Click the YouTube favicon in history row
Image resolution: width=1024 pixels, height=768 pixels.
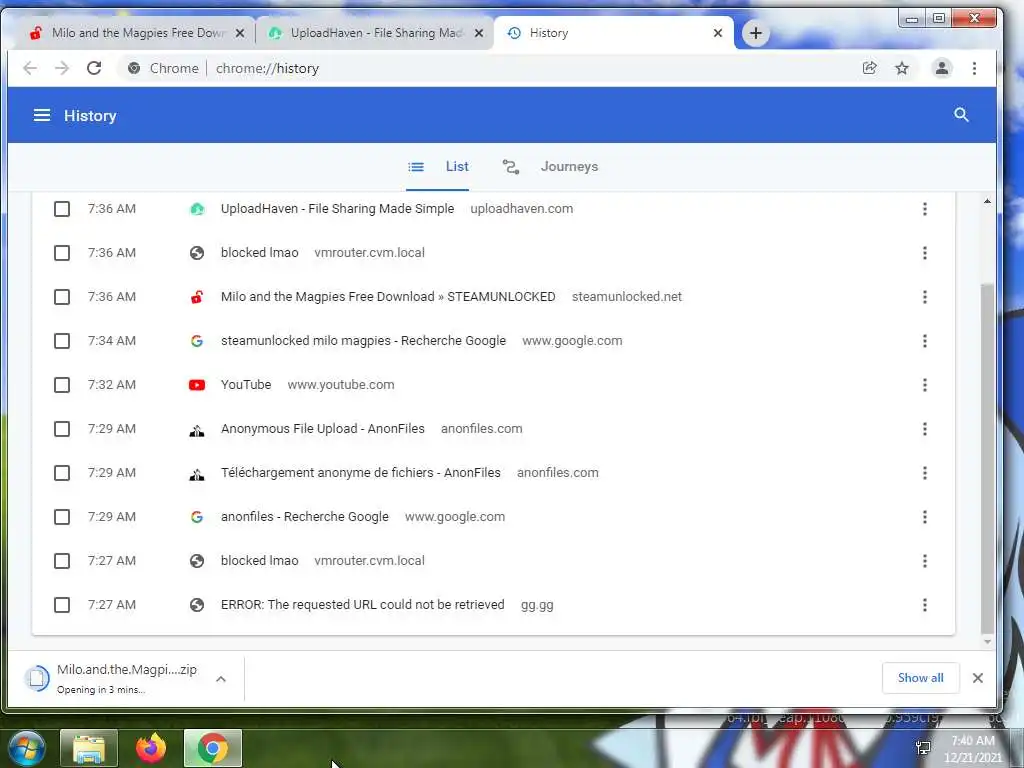pos(197,385)
